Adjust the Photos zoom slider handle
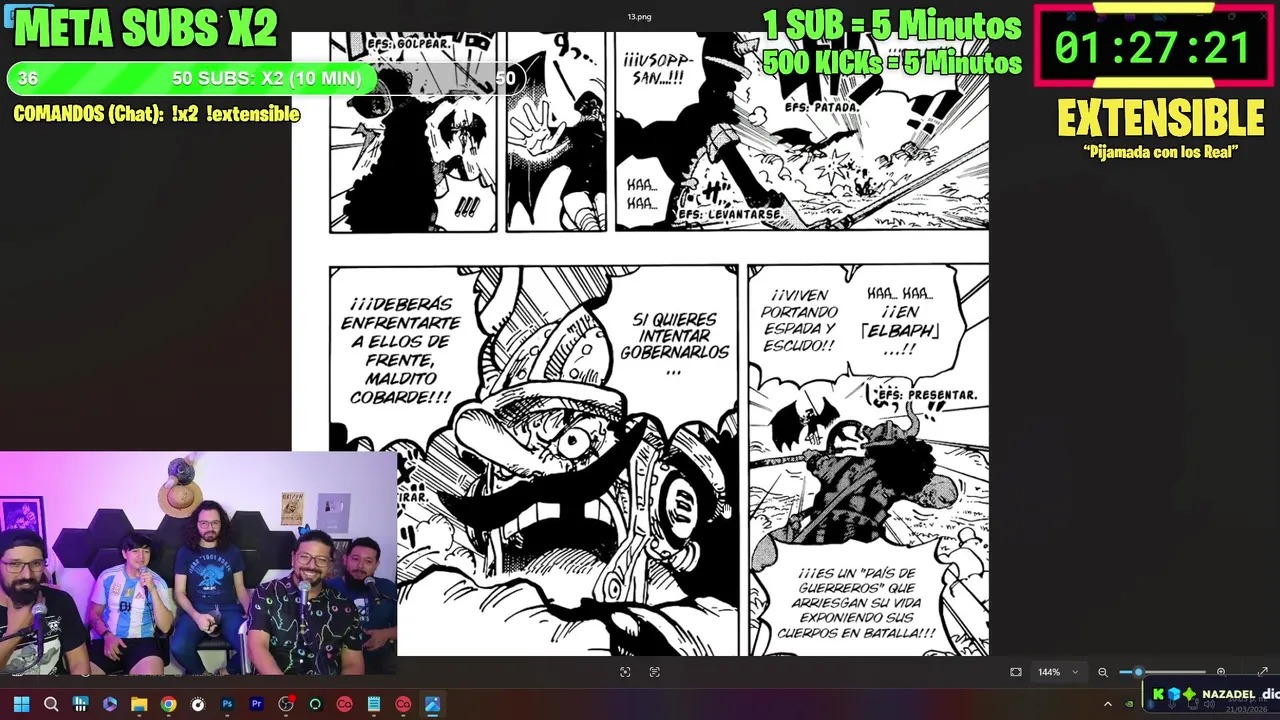Viewport: 1280px width, 720px height. [1138, 672]
